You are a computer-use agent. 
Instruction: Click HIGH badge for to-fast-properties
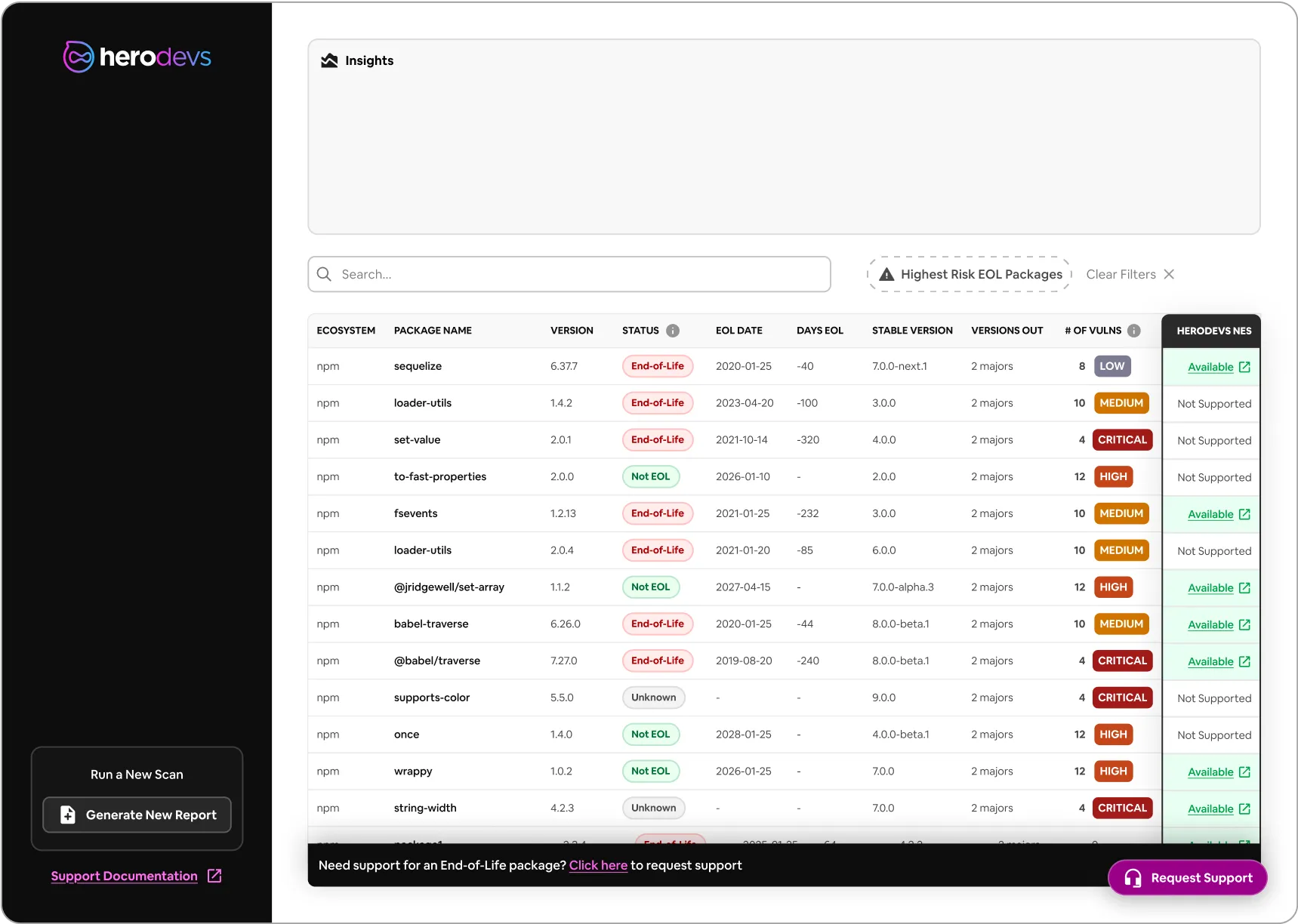pyautogui.click(x=1113, y=476)
